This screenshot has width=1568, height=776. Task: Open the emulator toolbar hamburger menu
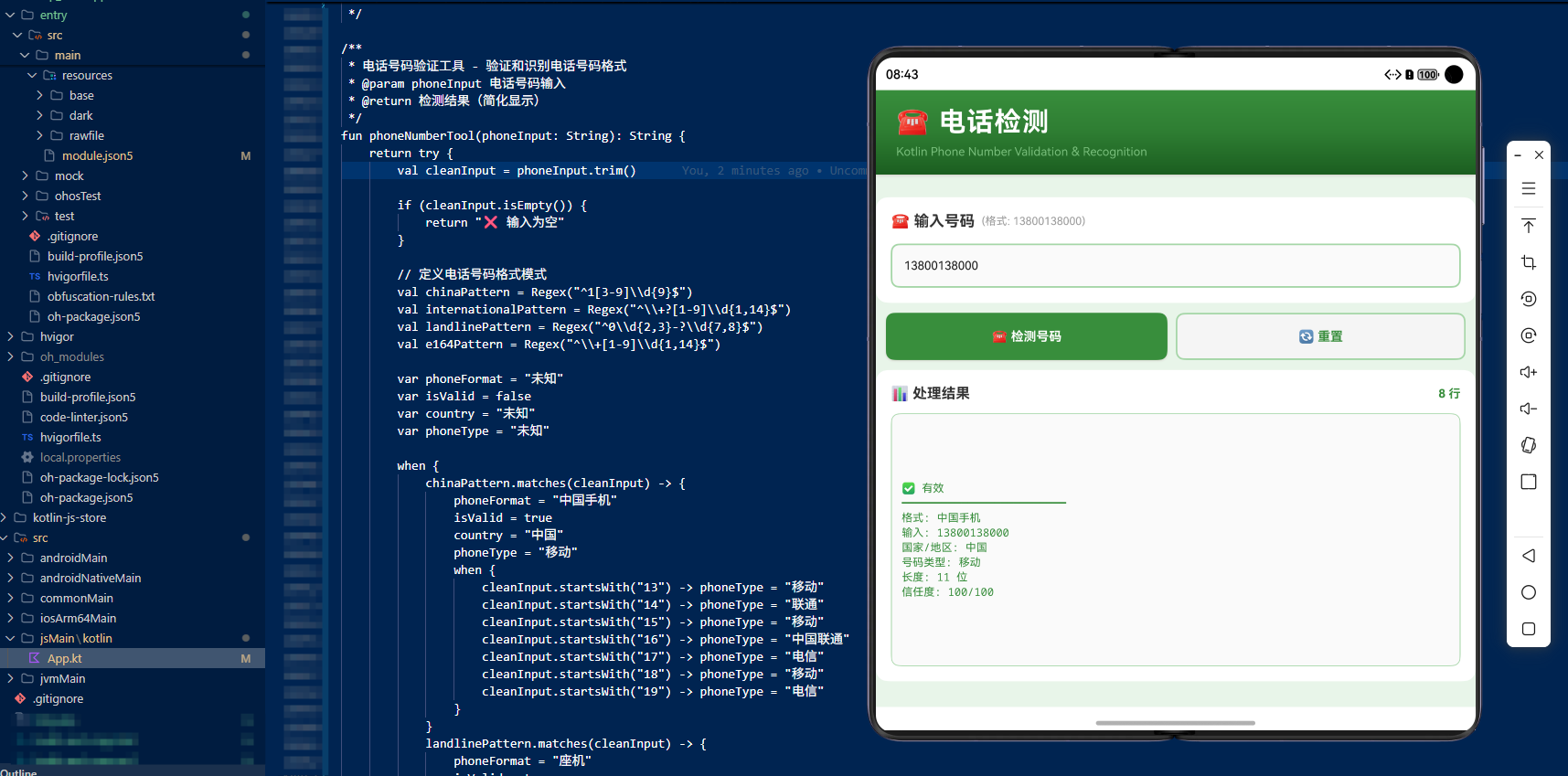(x=1528, y=188)
